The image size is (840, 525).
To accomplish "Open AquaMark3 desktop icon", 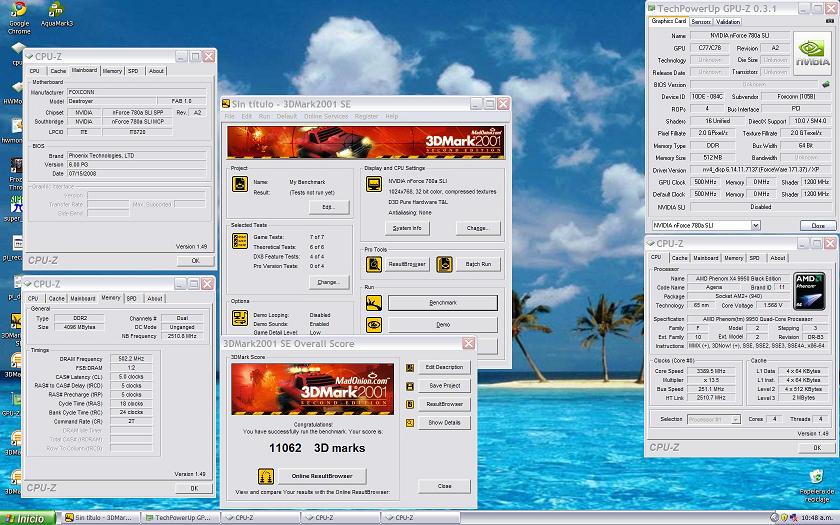I will click(x=56, y=14).
